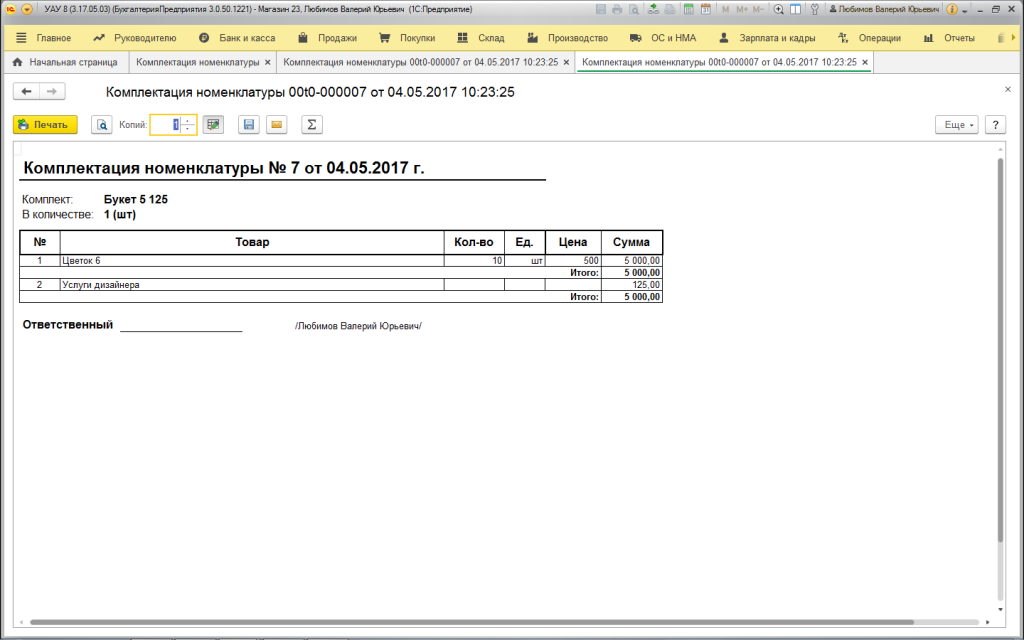
Task: Click the document title Комплектация номенклатуры № 7
Action: click(224, 168)
